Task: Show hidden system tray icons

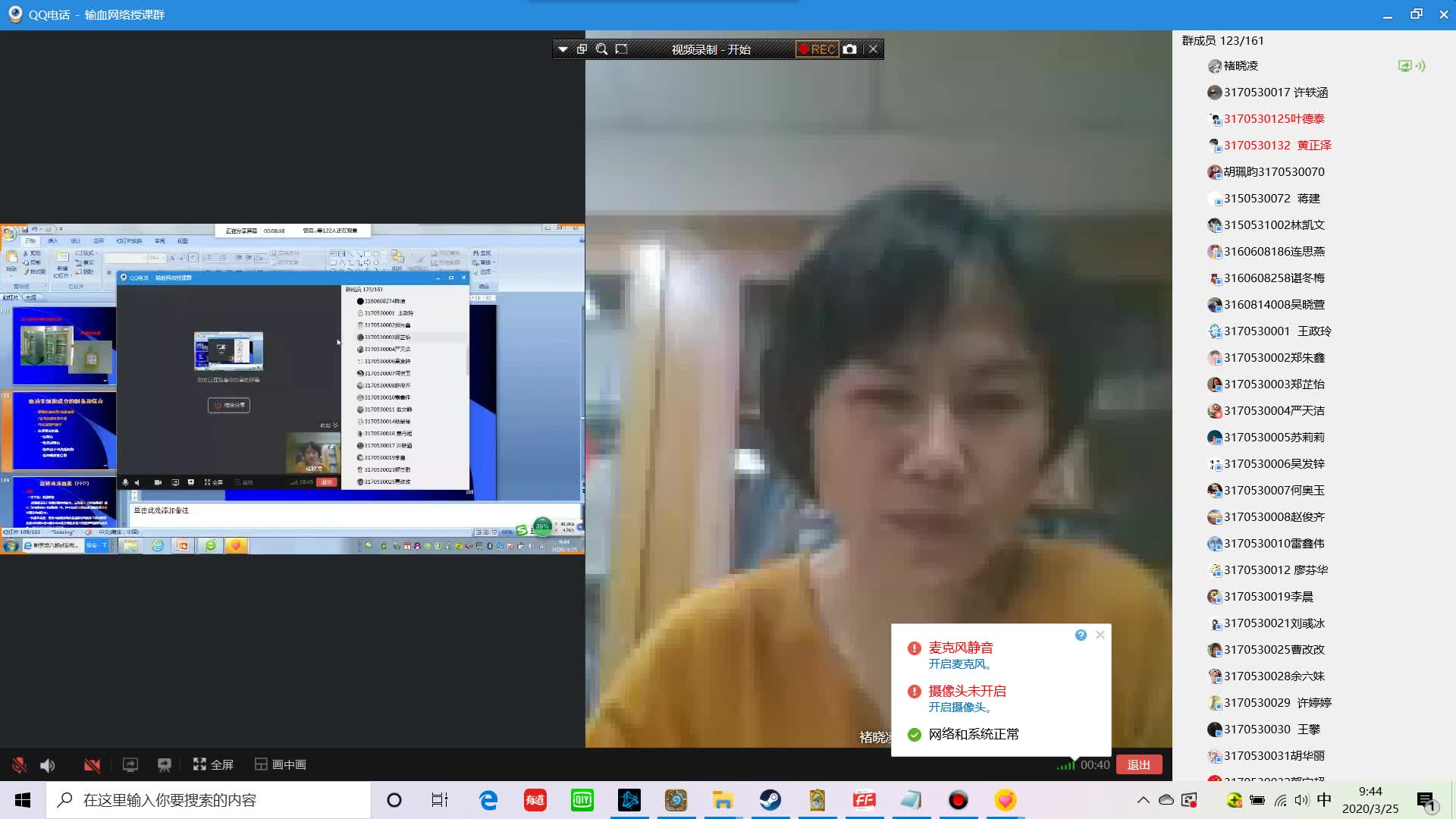Action: click(x=1143, y=800)
